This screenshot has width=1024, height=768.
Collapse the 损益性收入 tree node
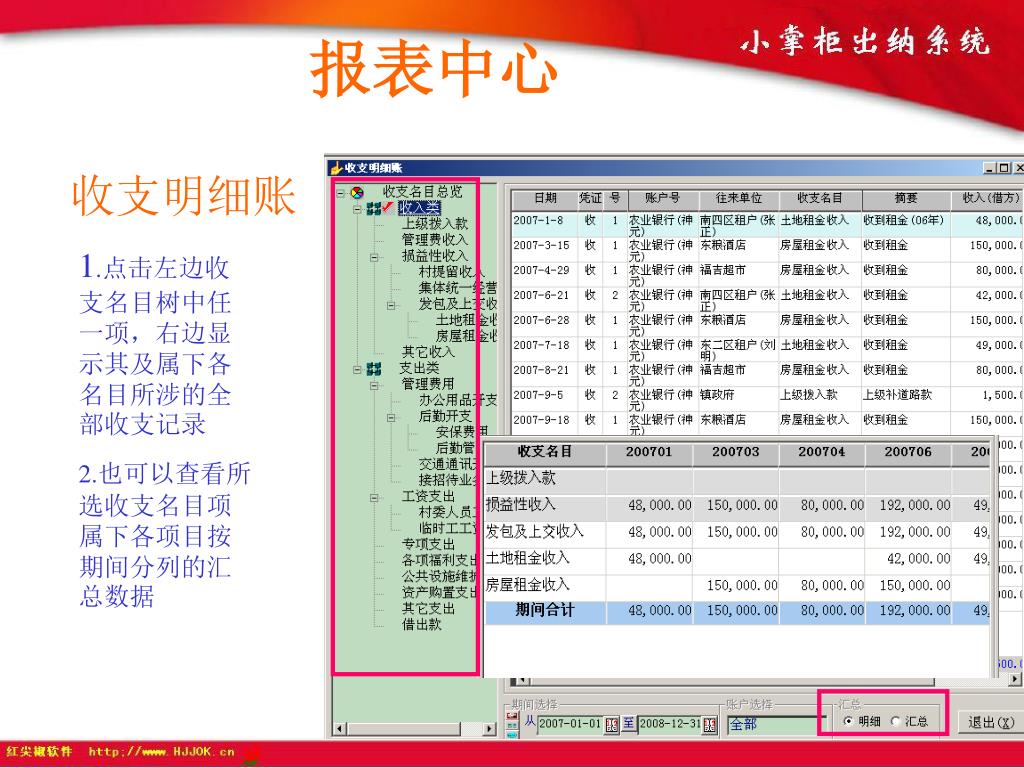point(374,257)
